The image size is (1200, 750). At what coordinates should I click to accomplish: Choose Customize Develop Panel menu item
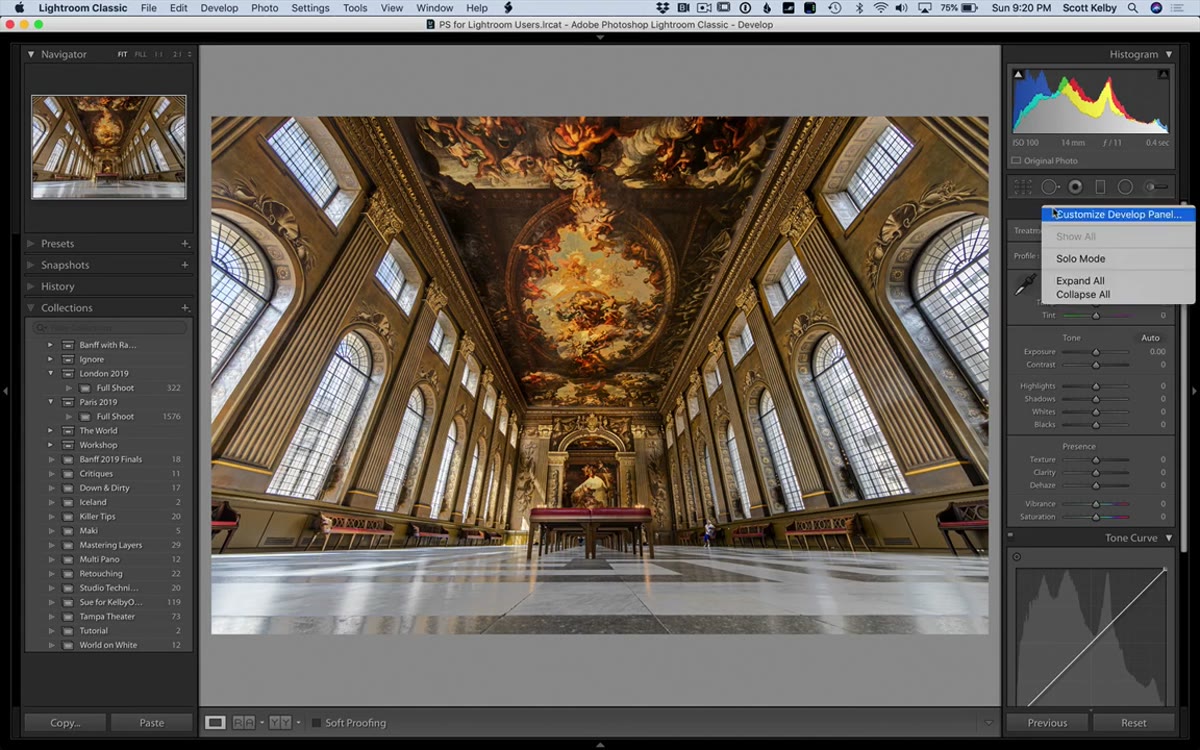point(1118,214)
